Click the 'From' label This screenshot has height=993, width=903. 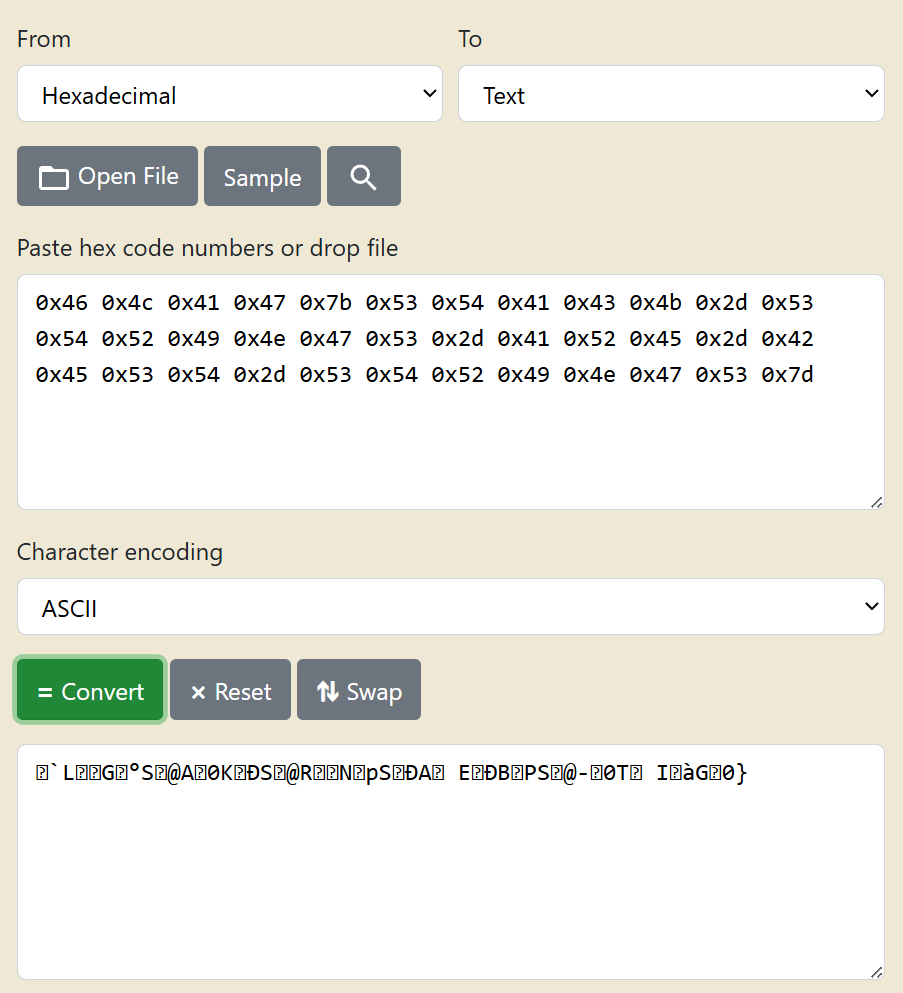click(44, 39)
